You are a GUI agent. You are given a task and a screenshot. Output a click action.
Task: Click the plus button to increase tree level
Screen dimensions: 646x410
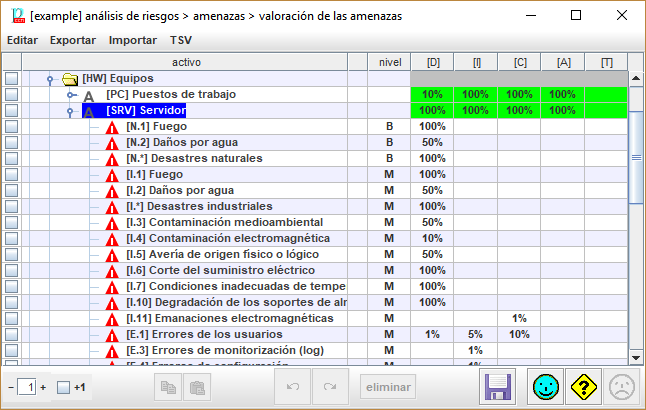pyautogui.click(x=43, y=387)
